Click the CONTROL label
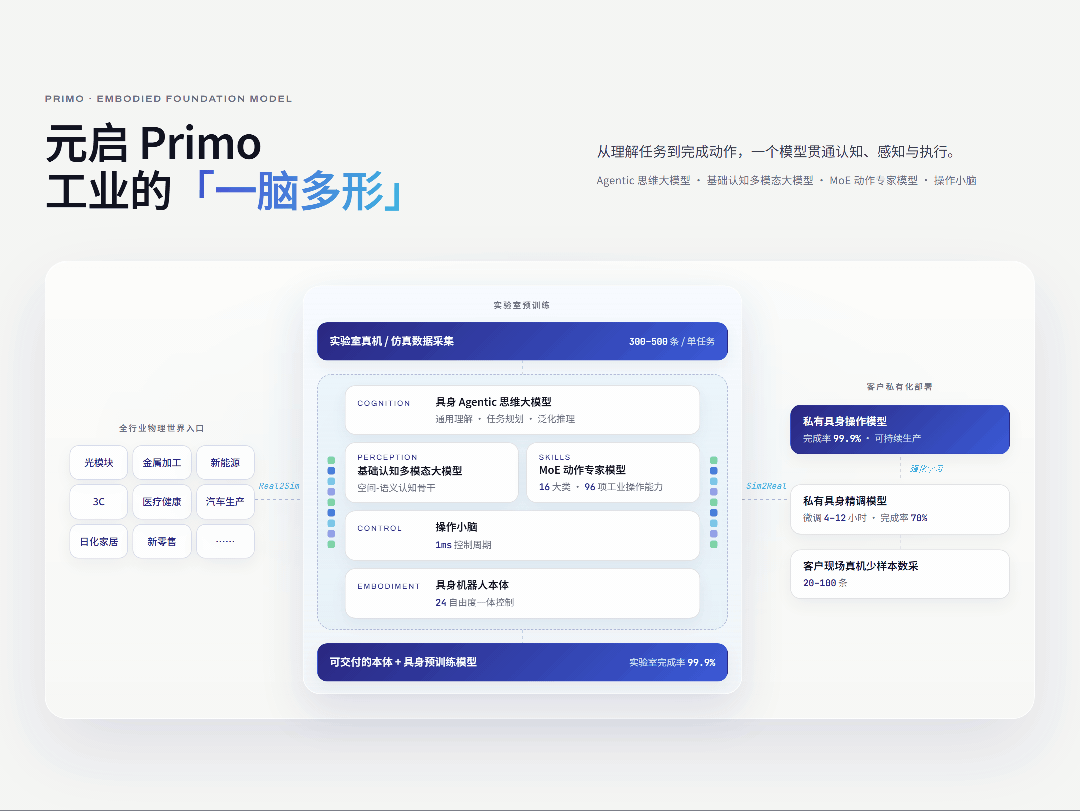1080x811 pixels. point(380,528)
